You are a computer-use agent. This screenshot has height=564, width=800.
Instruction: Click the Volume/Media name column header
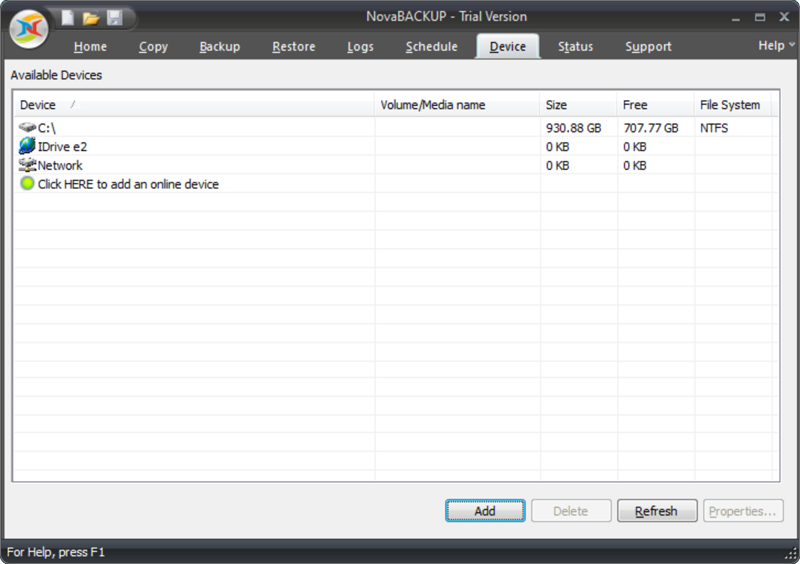click(x=457, y=105)
